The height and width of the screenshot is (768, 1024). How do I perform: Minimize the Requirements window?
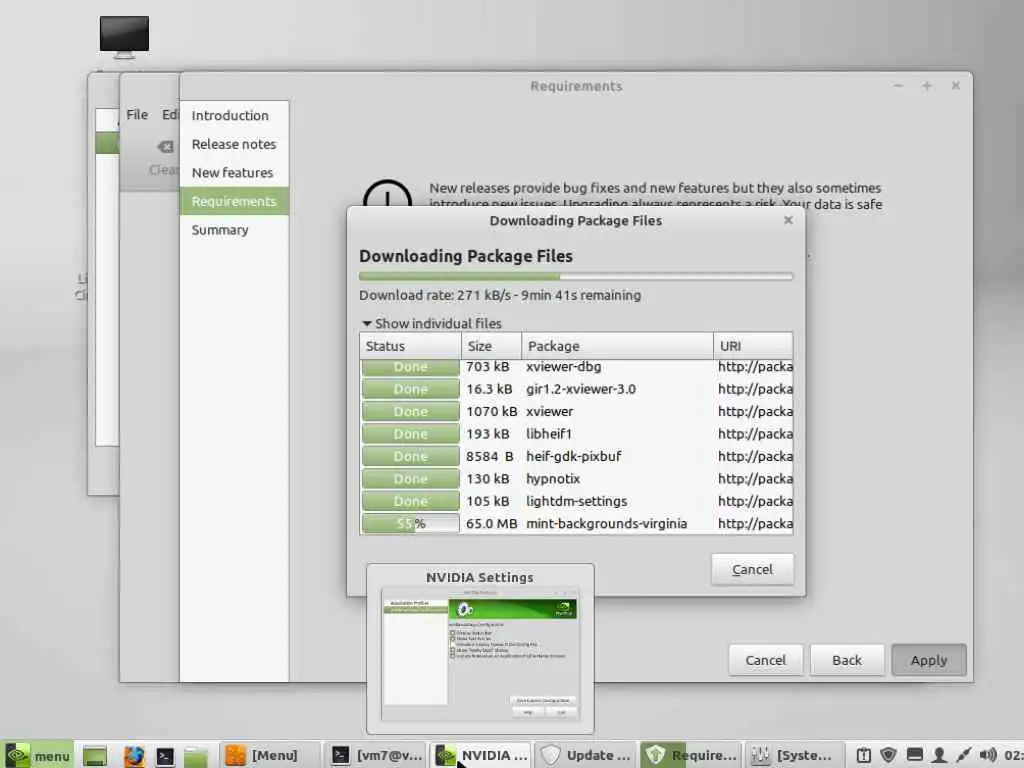tap(899, 86)
